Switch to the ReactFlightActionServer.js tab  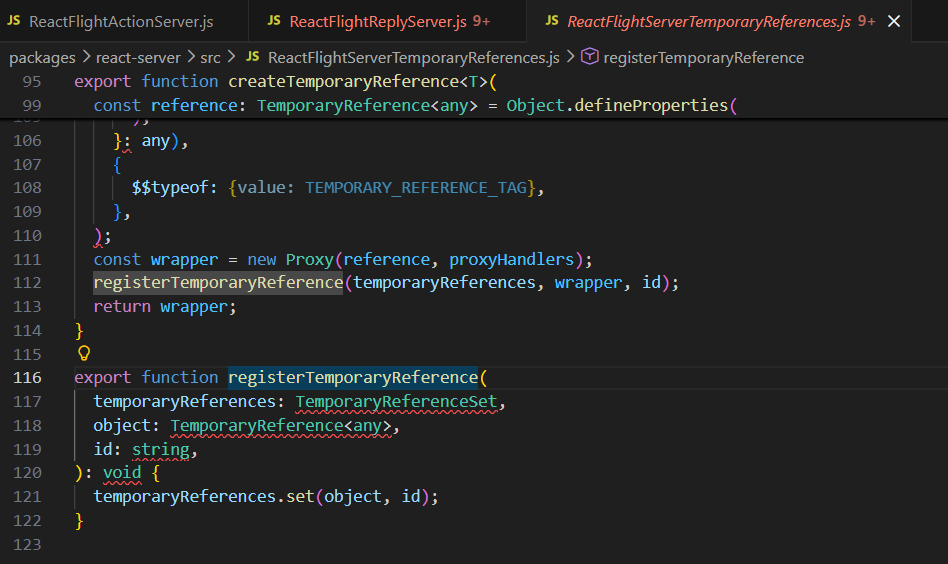tap(121, 21)
